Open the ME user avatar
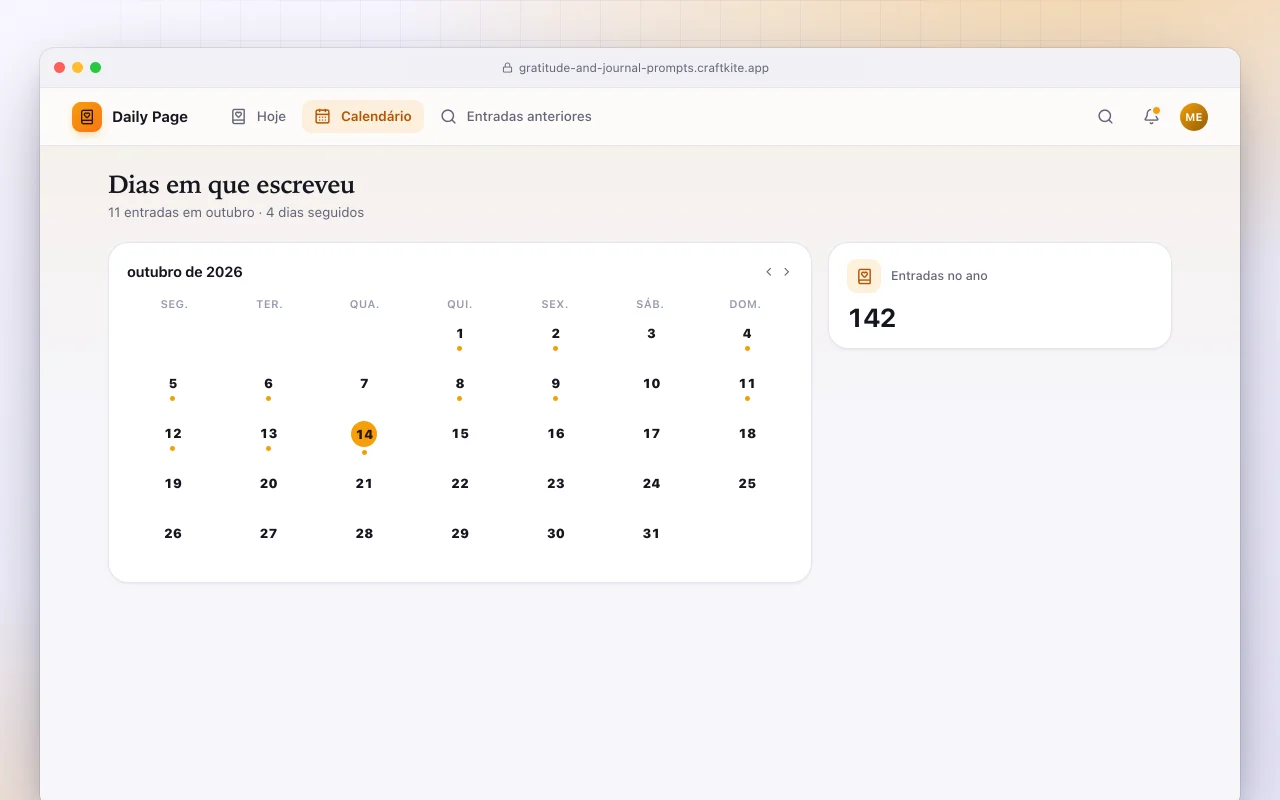 pos(1194,117)
